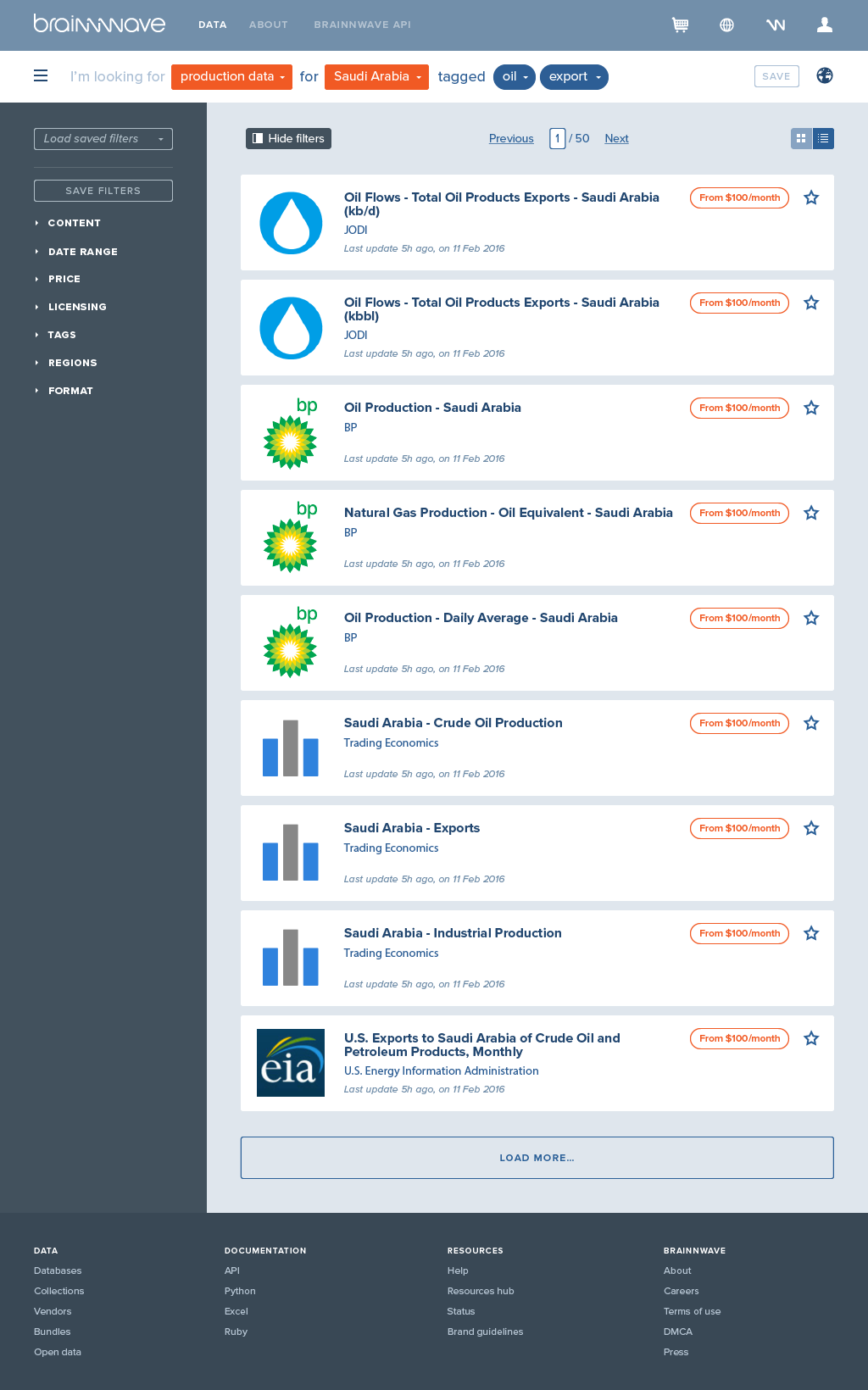The image size is (868, 1390).
Task: Open the Brainnwave API nav item
Action: pos(363,25)
